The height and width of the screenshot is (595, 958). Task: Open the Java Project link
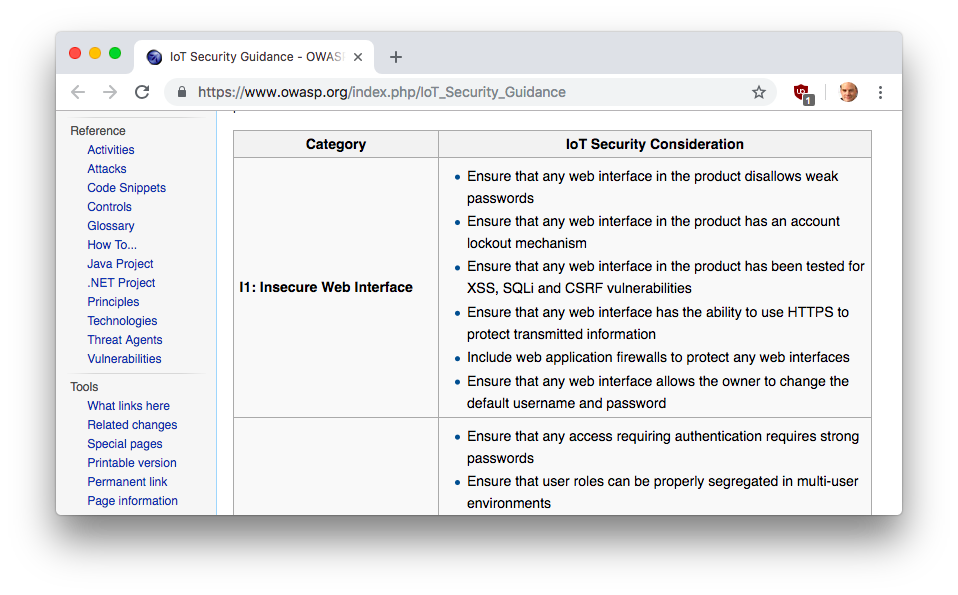pos(120,263)
